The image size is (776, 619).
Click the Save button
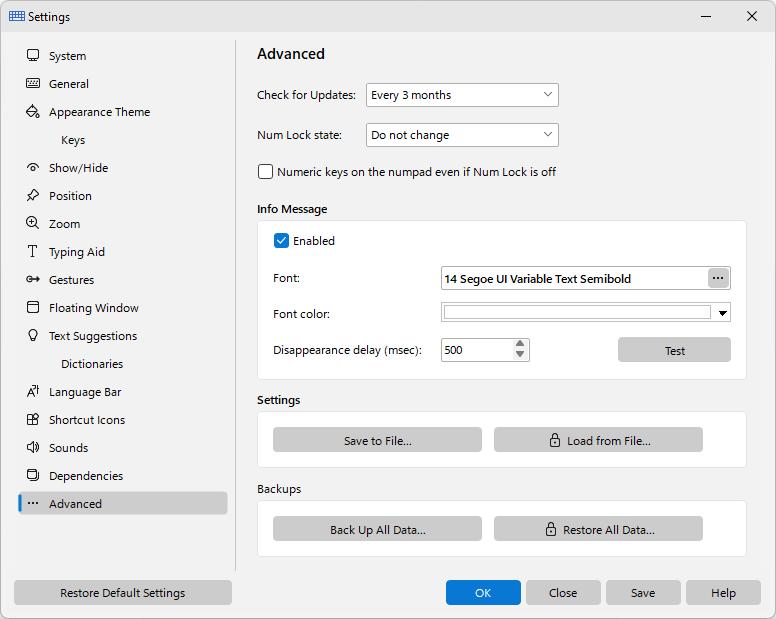pyautogui.click(x=643, y=592)
